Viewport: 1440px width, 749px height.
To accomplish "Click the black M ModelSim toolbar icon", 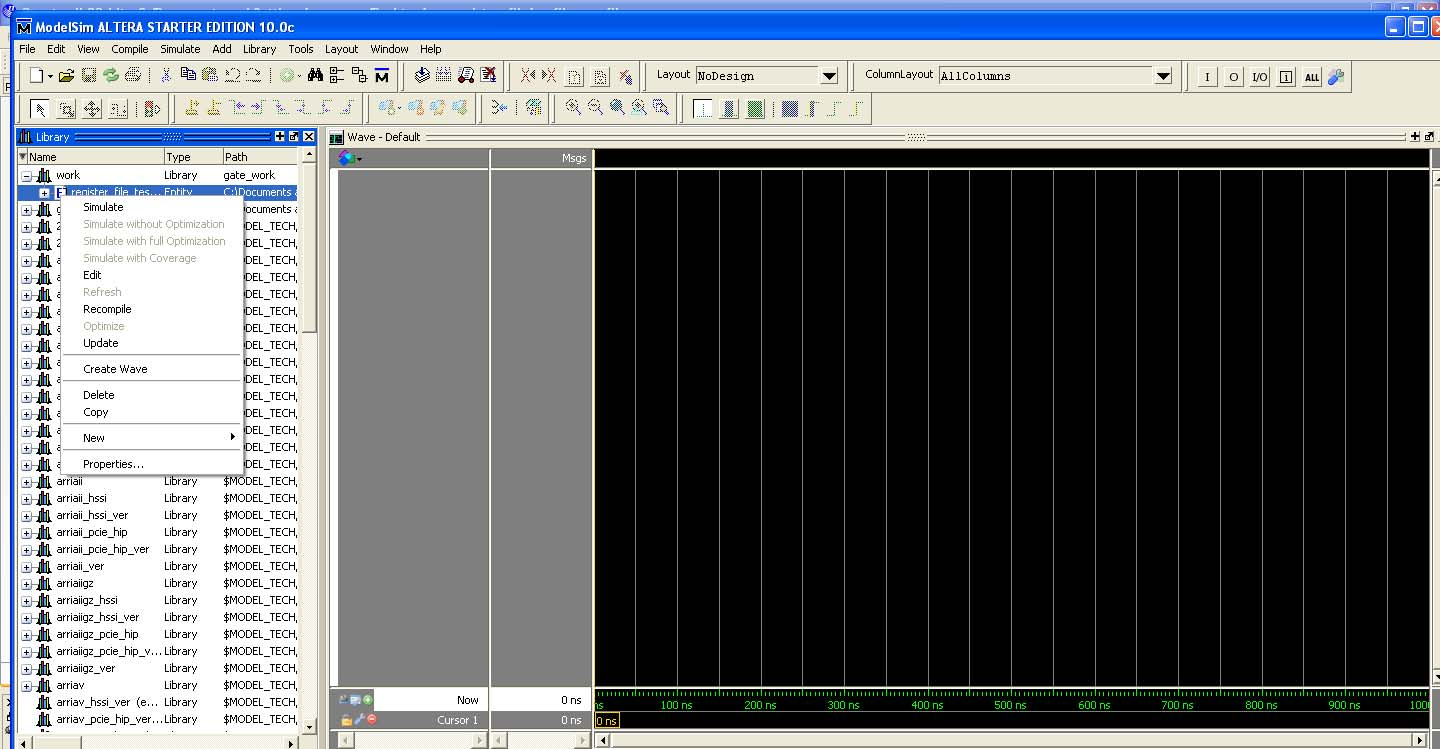I will pos(382,75).
